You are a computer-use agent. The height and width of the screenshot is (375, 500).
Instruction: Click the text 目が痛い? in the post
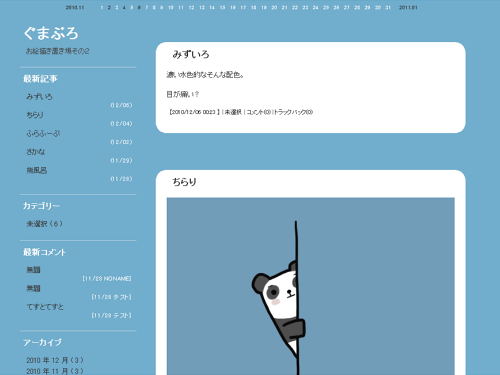pyautogui.click(x=182, y=94)
